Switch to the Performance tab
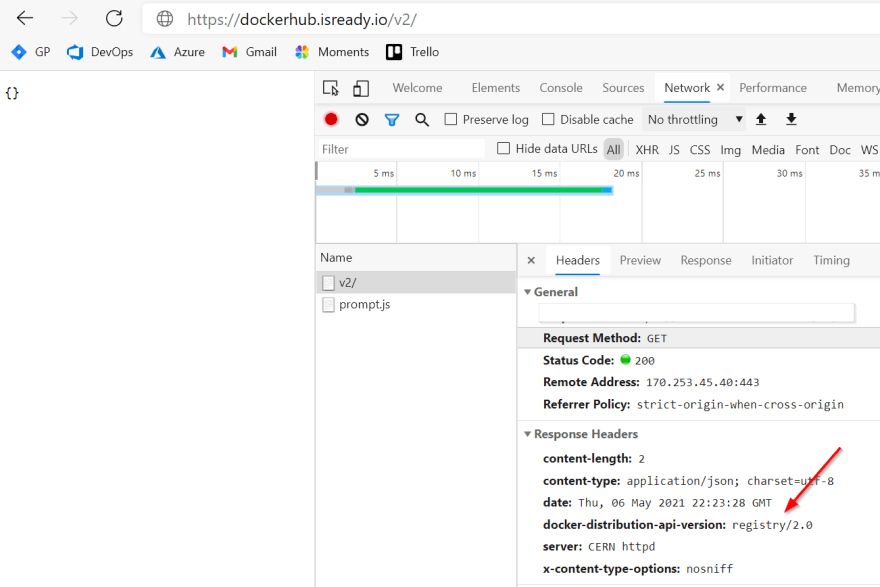This screenshot has height=587, width=880. click(773, 88)
